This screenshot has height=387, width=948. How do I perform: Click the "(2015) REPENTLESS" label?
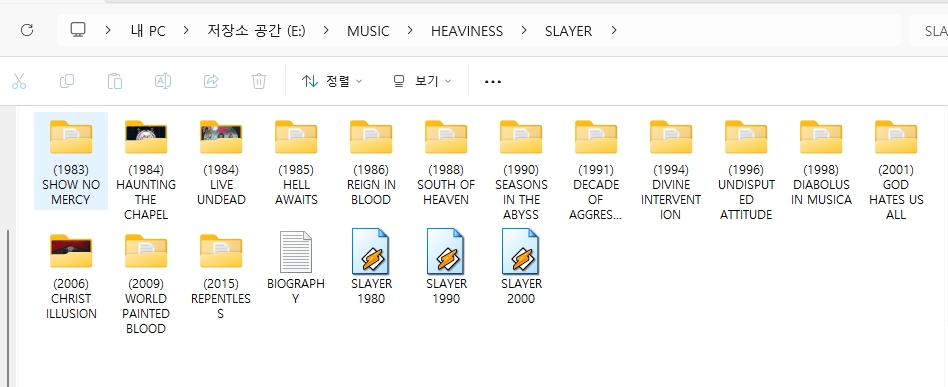coord(221,299)
